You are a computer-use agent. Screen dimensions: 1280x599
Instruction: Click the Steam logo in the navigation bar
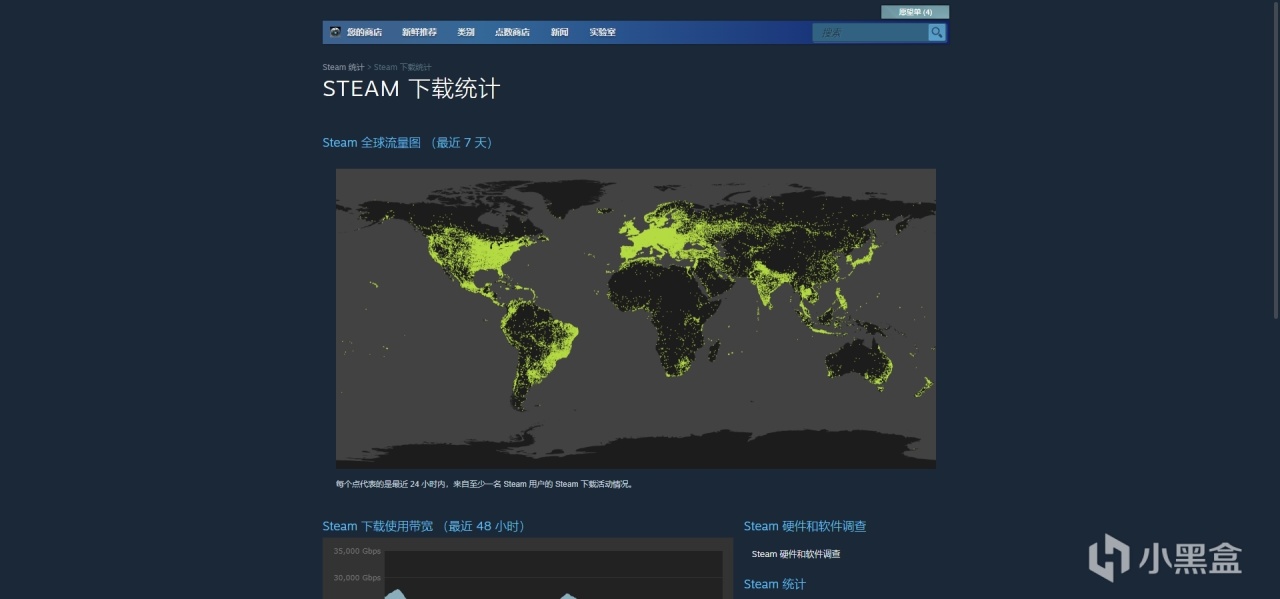coord(334,31)
